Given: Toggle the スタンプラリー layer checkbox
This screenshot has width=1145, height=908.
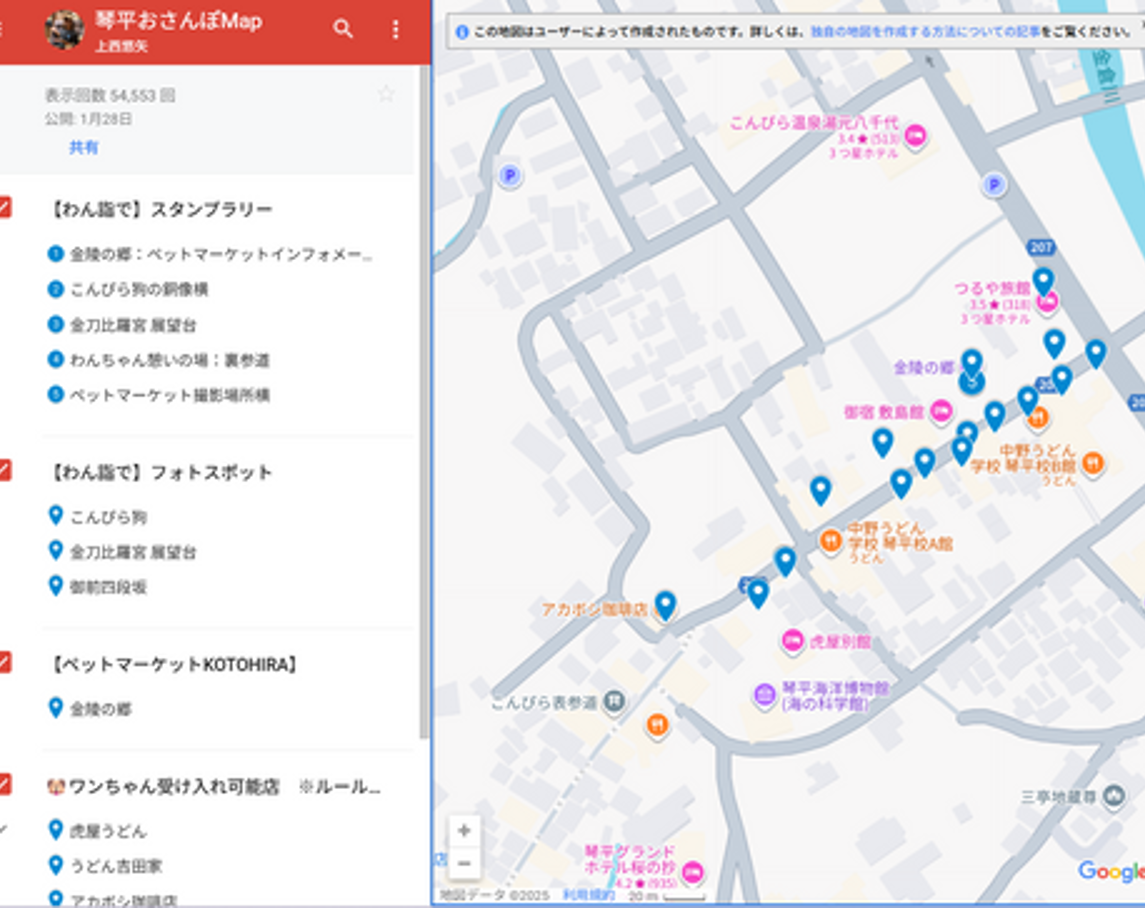Looking at the screenshot, I should click(x=4, y=208).
